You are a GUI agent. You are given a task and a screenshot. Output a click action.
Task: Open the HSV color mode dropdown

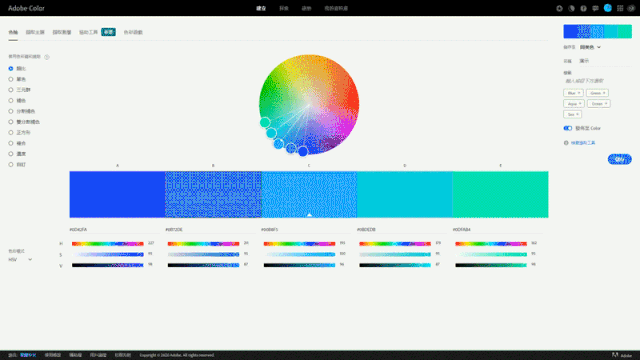pos(20,260)
